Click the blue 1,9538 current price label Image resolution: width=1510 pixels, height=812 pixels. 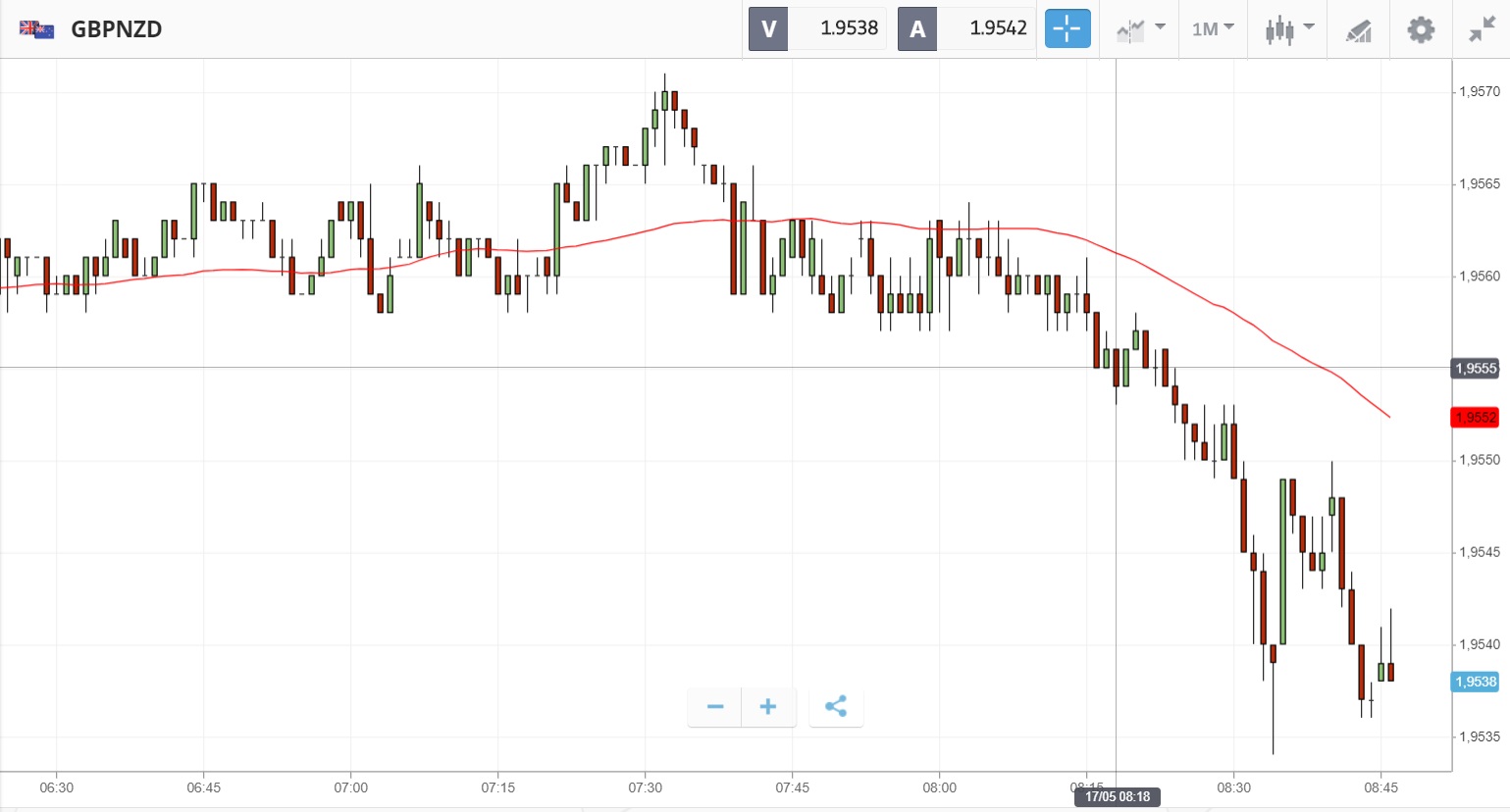[x=1475, y=682]
